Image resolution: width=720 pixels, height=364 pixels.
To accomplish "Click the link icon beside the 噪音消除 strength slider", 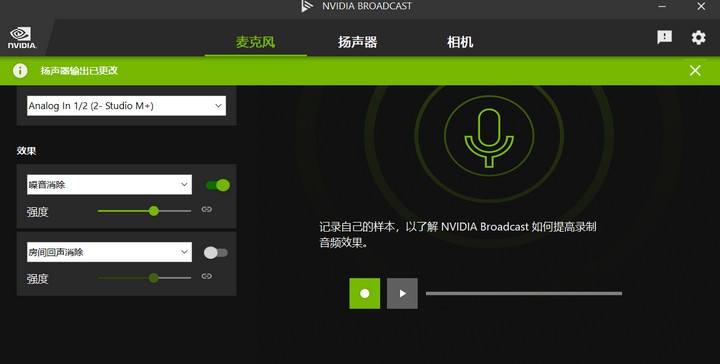I will 207,209.
